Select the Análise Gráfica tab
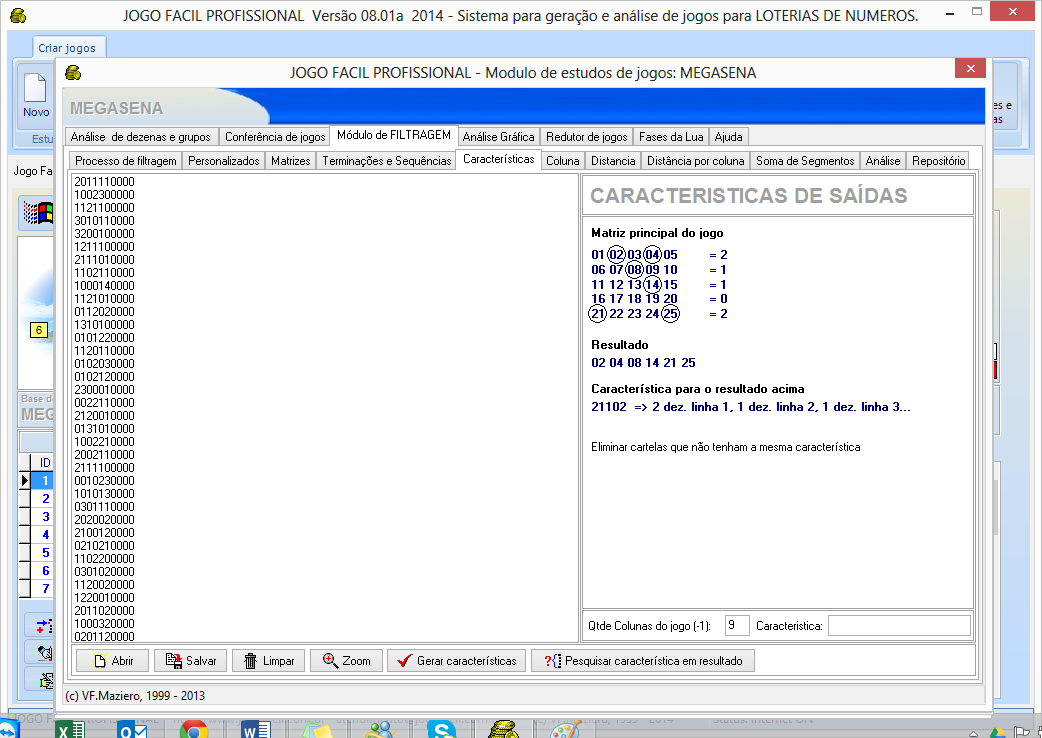Screen dimensions: 1042x738 coord(498,137)
